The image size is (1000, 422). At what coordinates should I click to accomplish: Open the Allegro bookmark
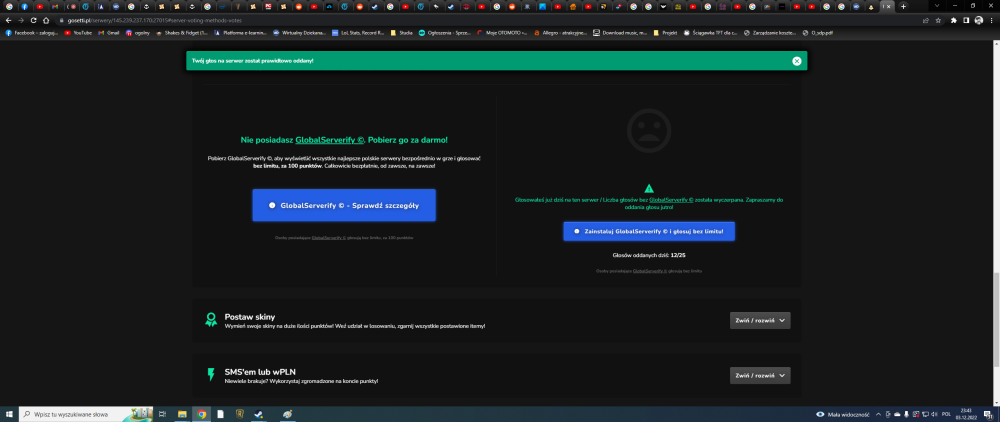pyautogui.click(x=561, y=32)
